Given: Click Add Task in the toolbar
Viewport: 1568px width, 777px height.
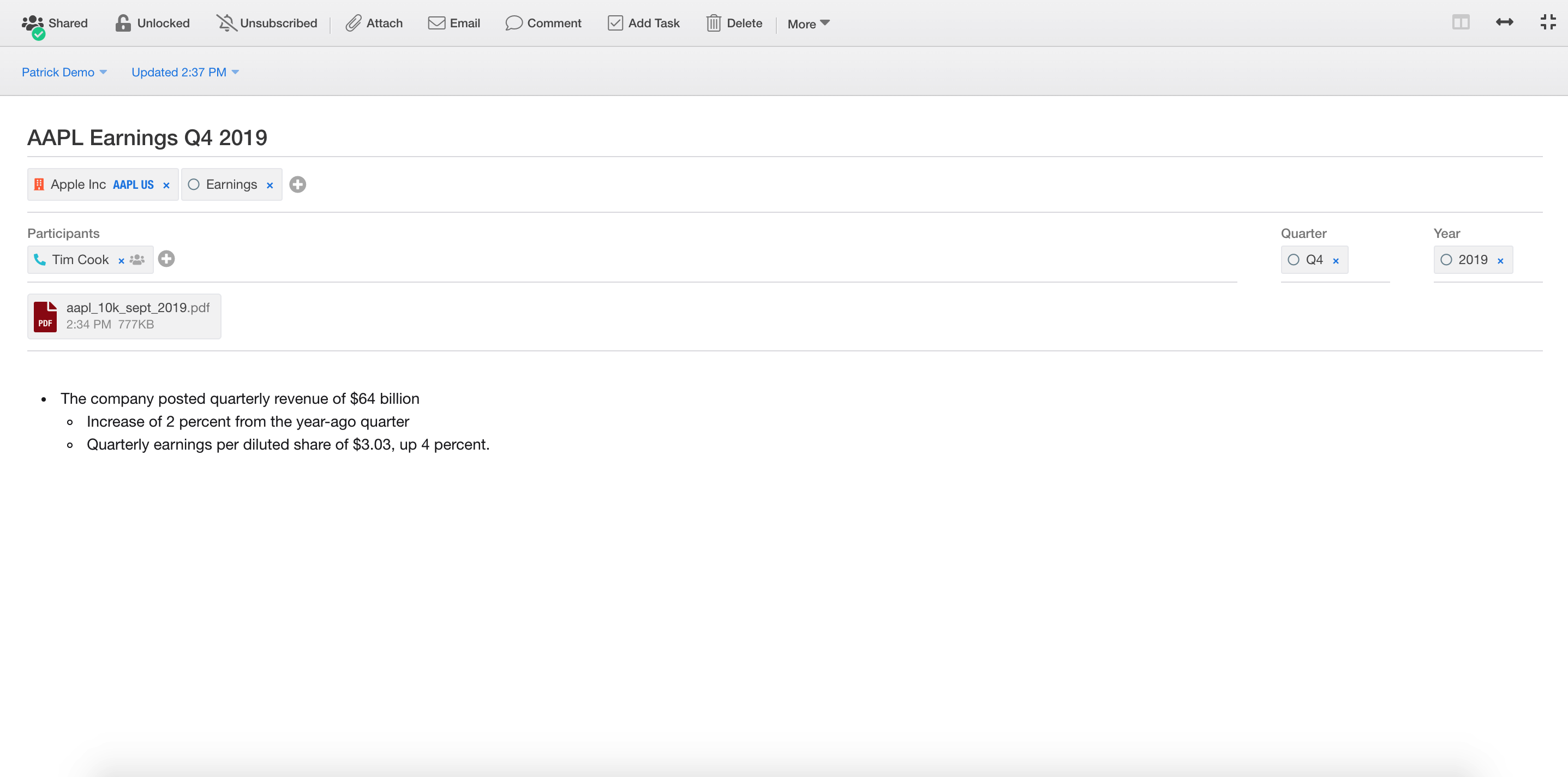Looking at the screenshot, I should tap(643, 23).
